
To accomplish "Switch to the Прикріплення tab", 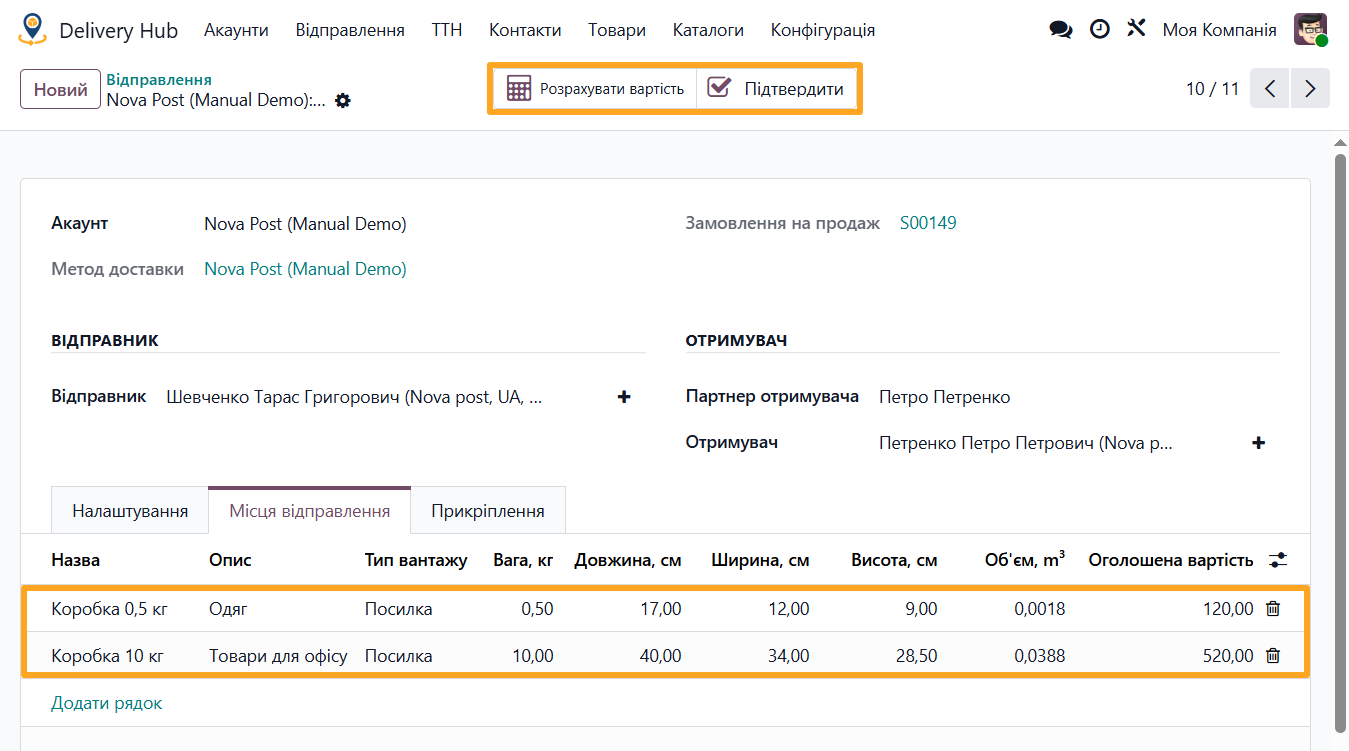I will click(x=488, y=511).
